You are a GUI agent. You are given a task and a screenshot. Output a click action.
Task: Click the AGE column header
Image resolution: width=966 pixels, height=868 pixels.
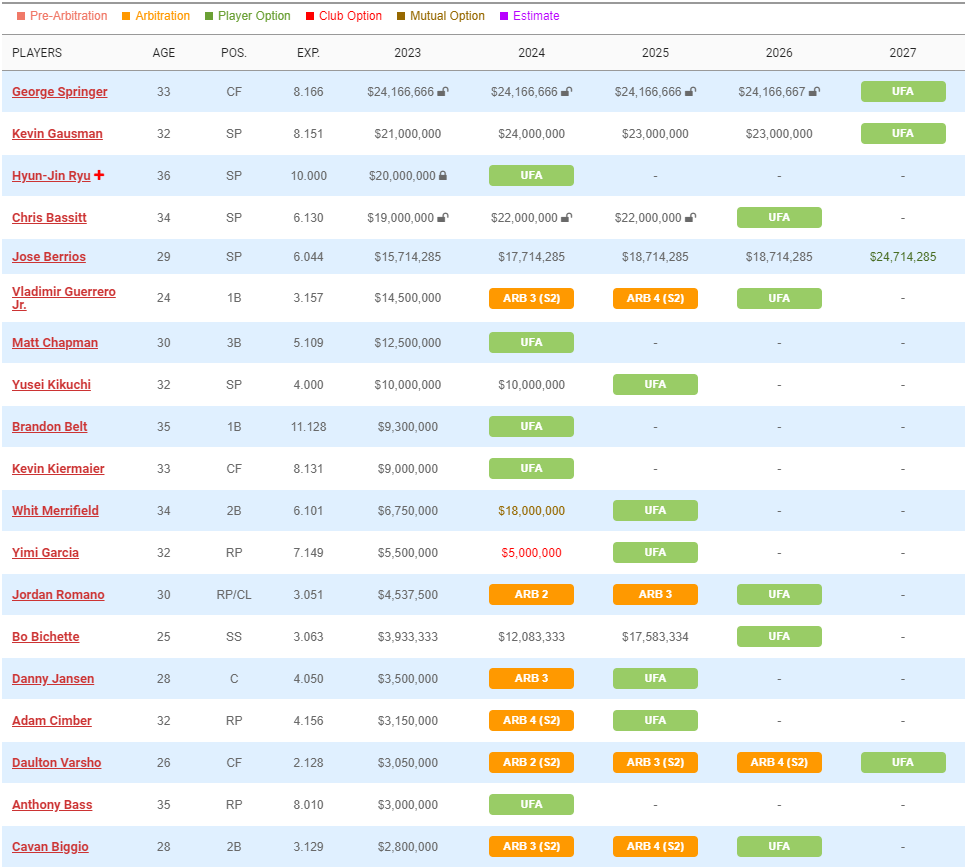coord(164,53)
